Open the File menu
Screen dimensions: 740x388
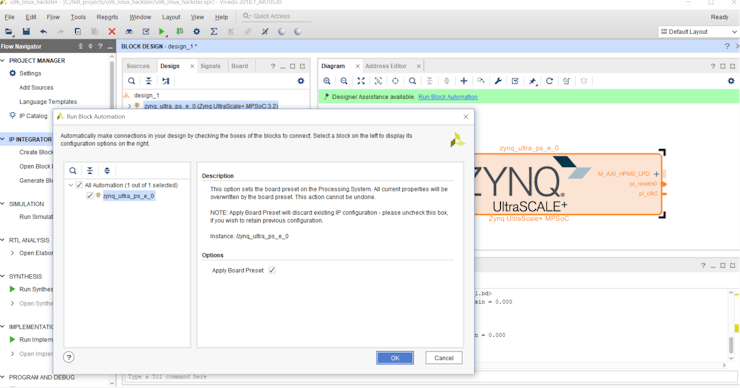[x=9, y=17]
